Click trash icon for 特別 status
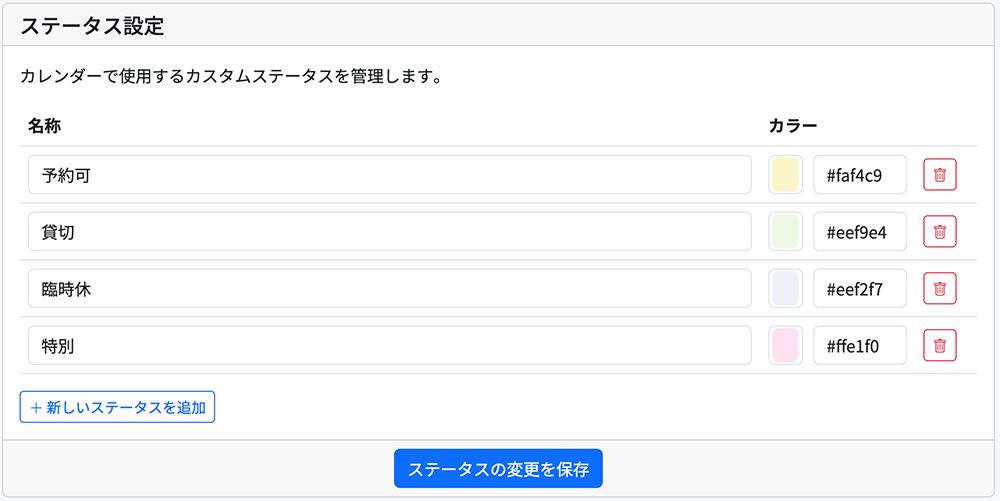Screen dimensions: 1000x501 tap(939, 346)
